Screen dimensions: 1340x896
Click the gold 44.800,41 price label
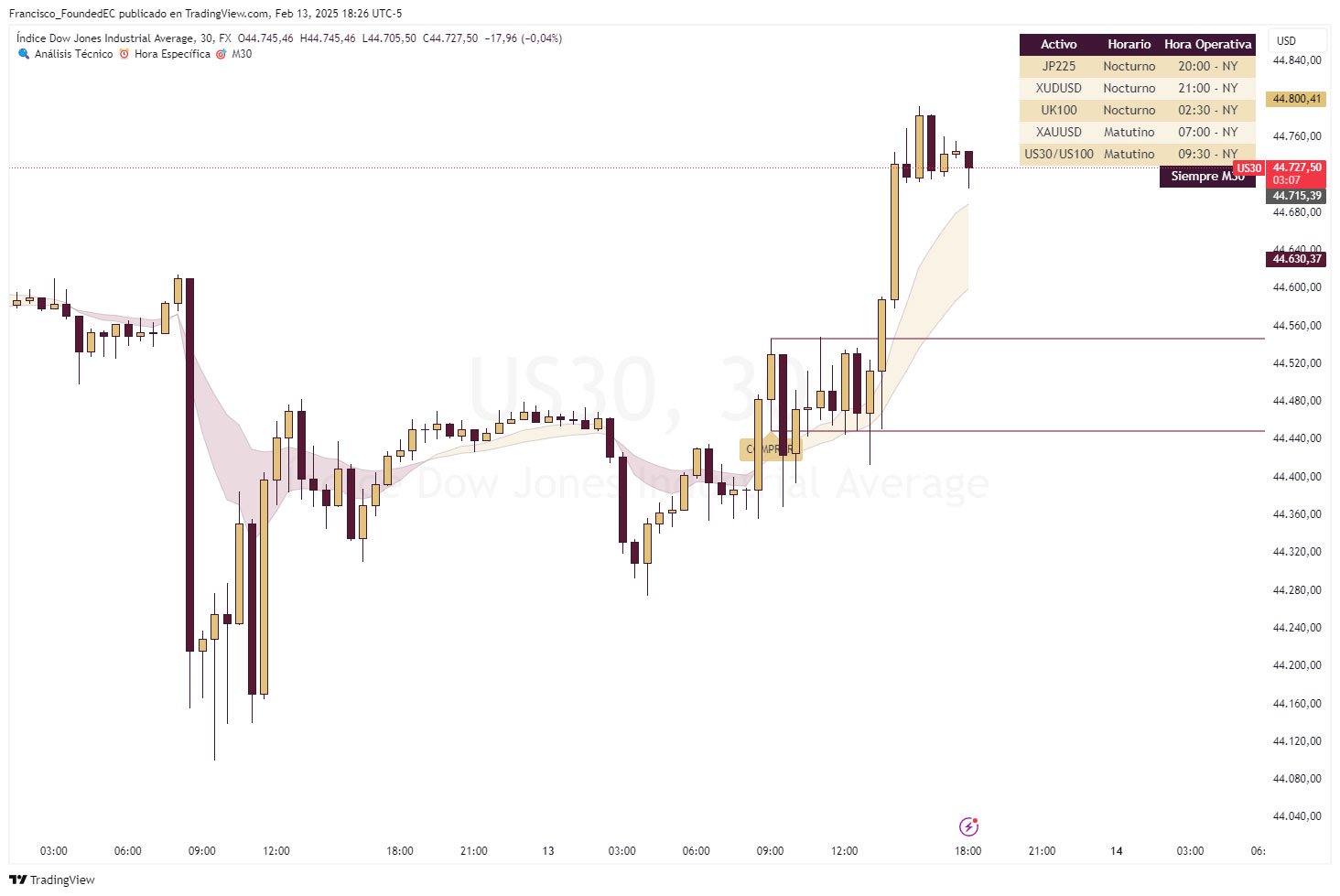[x=1296, y=99]
